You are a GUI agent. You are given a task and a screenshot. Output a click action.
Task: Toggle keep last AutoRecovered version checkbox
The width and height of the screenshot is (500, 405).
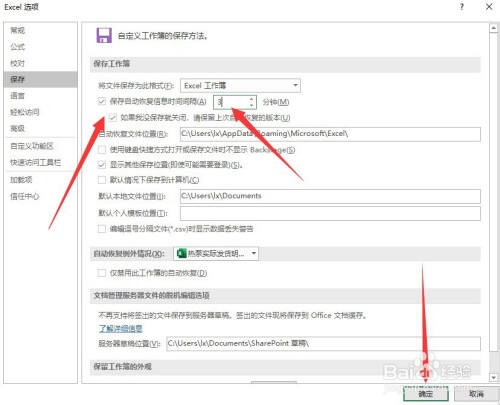(x=112, y=117)
